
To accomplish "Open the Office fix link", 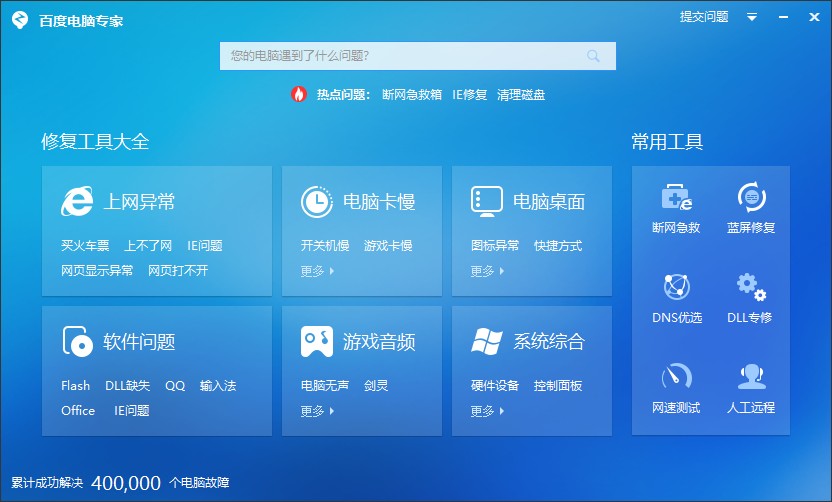I will pyautogui.click(x=78, y=411).
